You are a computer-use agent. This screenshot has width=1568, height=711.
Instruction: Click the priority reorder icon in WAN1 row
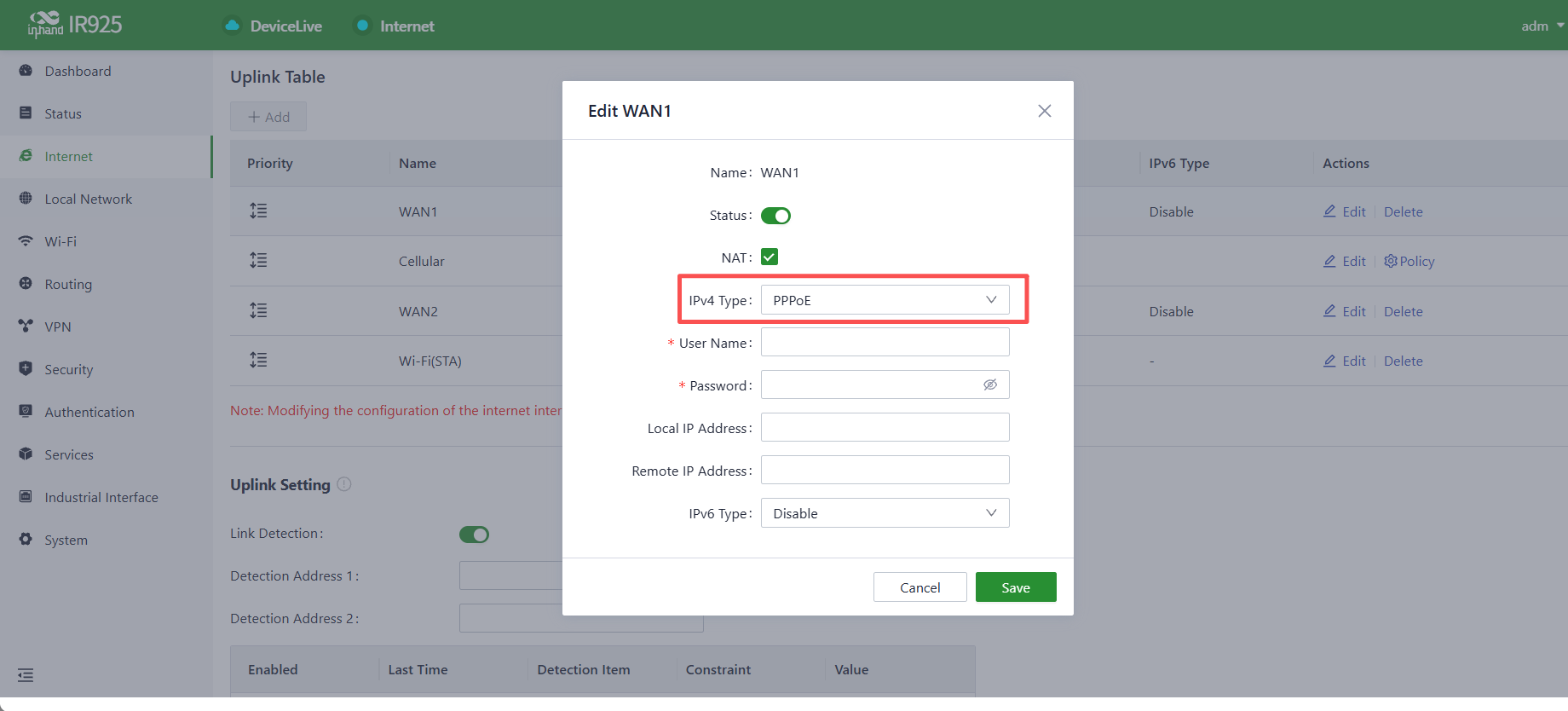pos(258,211)
